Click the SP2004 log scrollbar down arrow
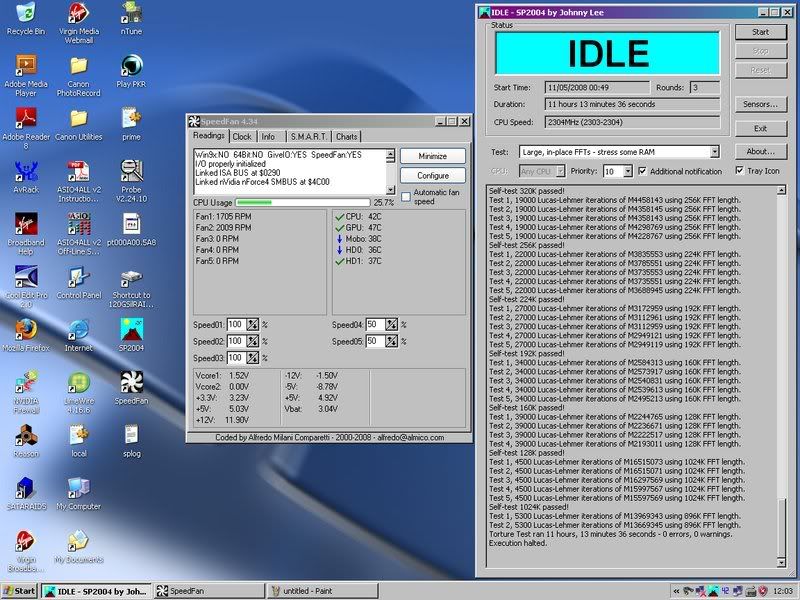 coord(781,562)
